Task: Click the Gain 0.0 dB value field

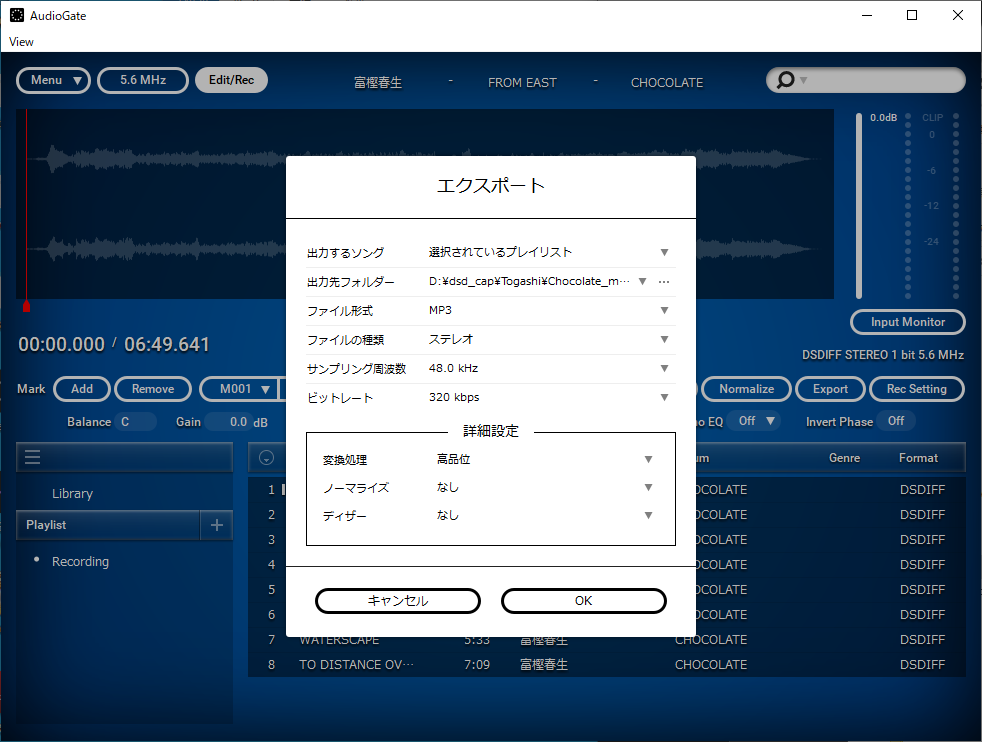Action: pyautogui.click(x=230, y=422)
